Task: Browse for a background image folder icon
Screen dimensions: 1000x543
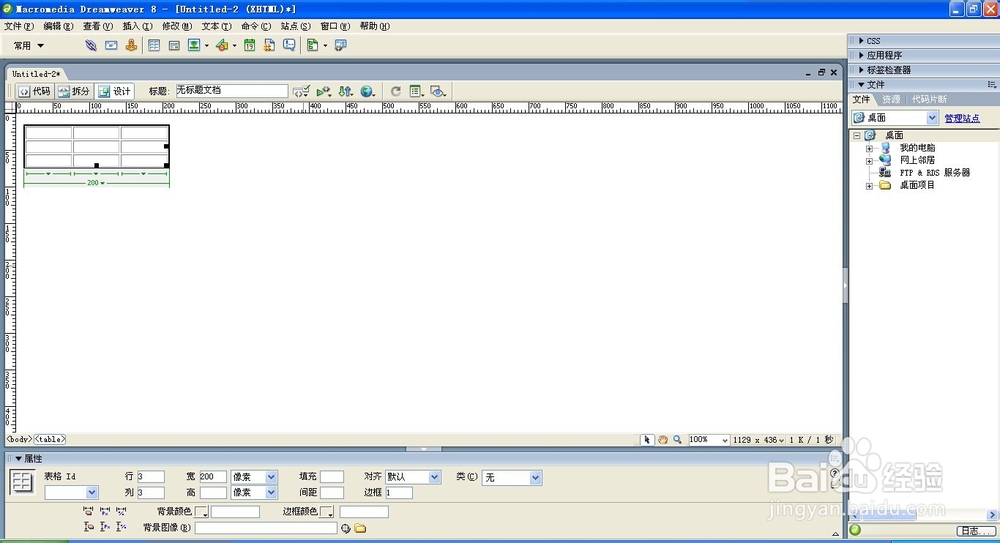Action: [360, 528]
